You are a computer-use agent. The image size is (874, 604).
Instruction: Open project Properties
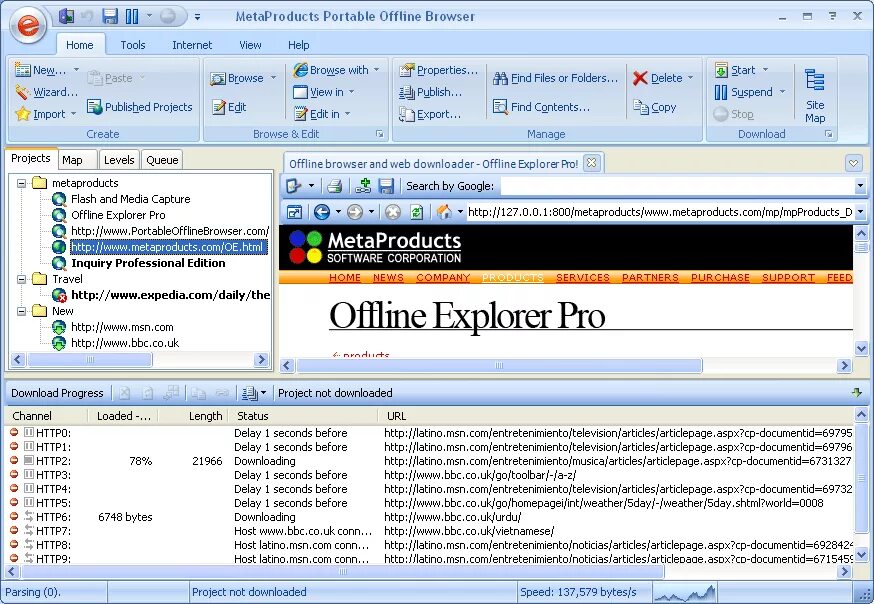click(x=439, y=70)
